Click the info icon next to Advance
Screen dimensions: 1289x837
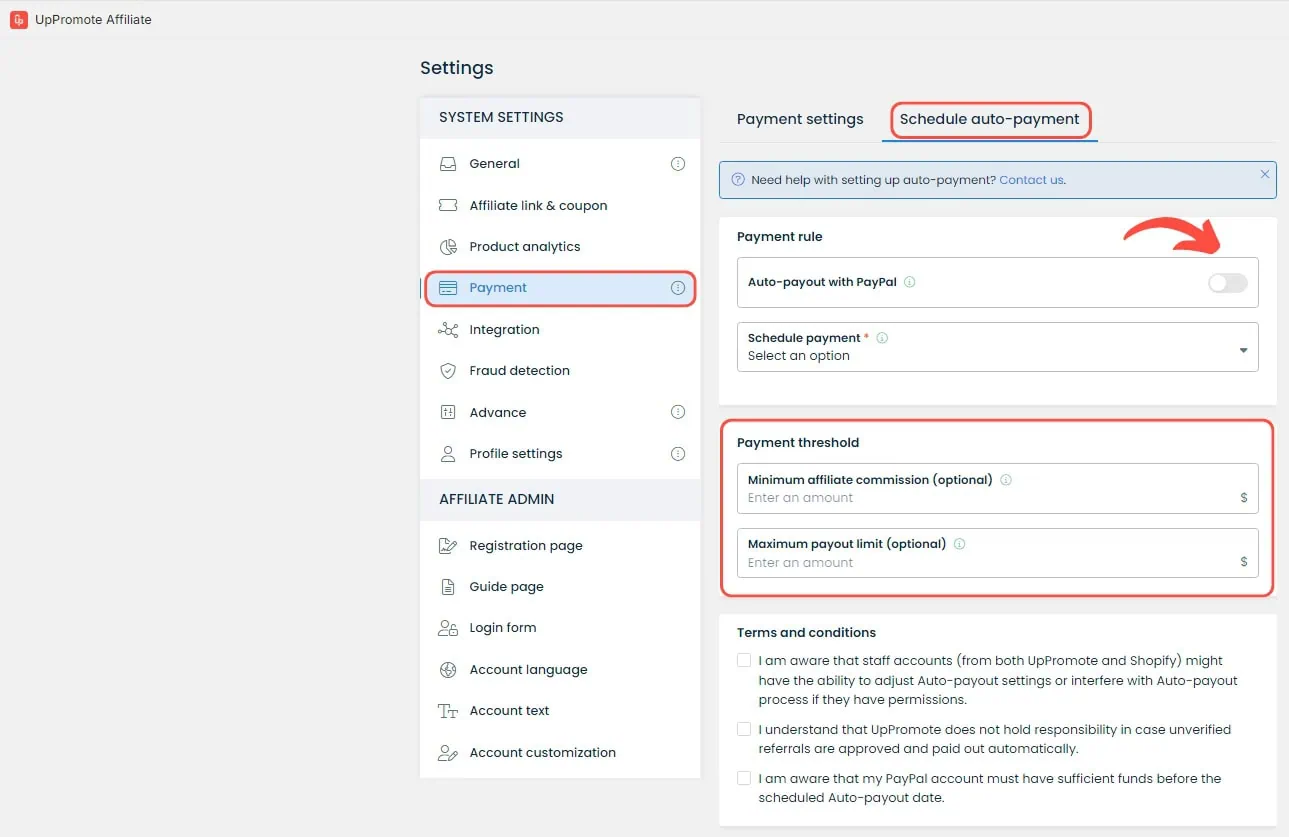tap(678, 412)
